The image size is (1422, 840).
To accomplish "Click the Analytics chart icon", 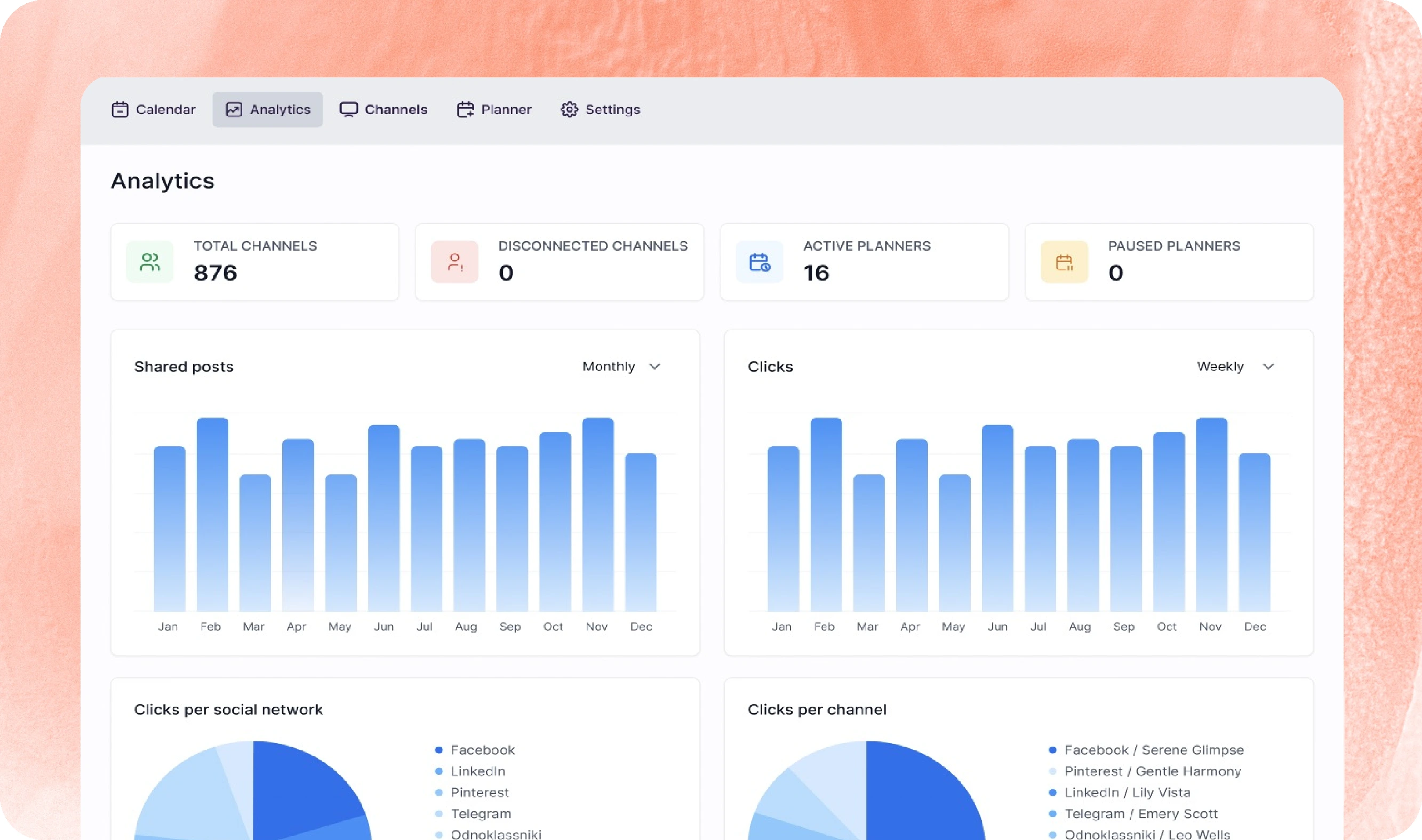I will pyautogui.click(x=234, y=109).
